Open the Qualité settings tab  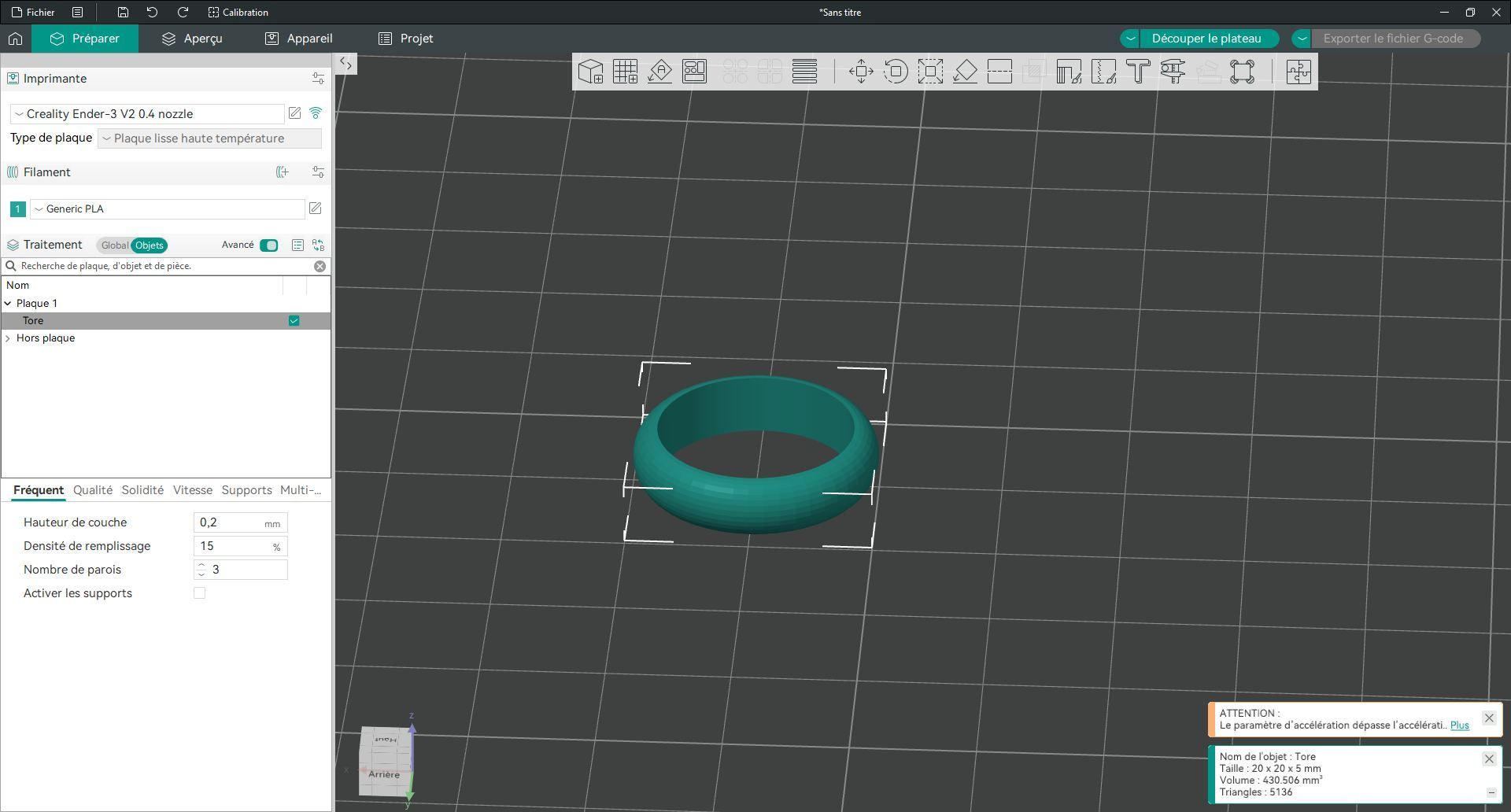pos(93,490)
